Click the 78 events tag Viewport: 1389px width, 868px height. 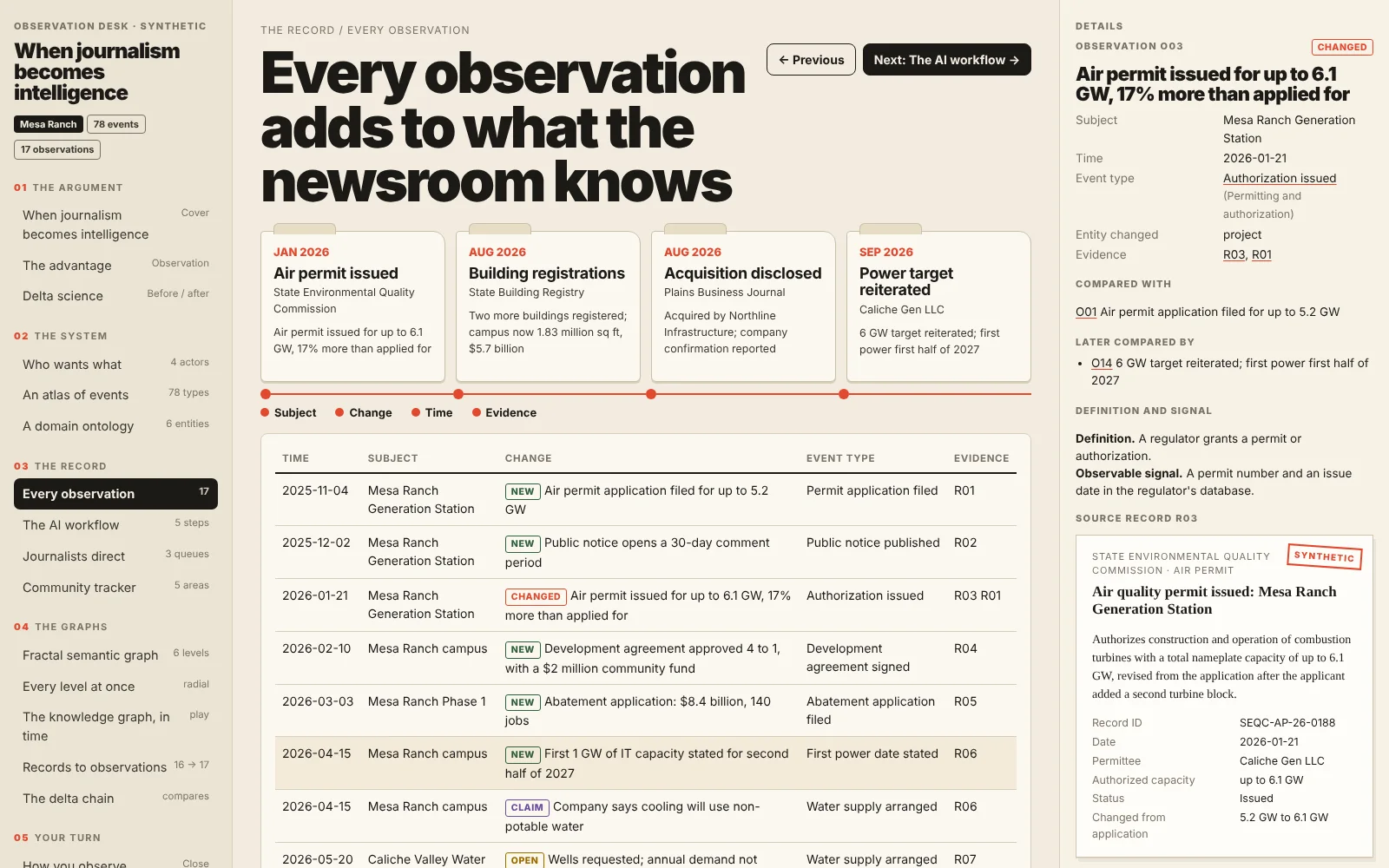tap(116, 124)
